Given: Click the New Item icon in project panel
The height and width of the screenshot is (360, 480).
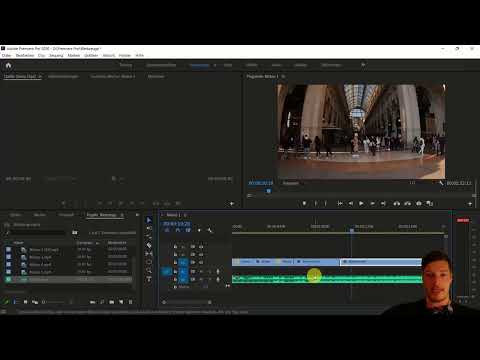Looking at the screenshot, I should (121, 302).
